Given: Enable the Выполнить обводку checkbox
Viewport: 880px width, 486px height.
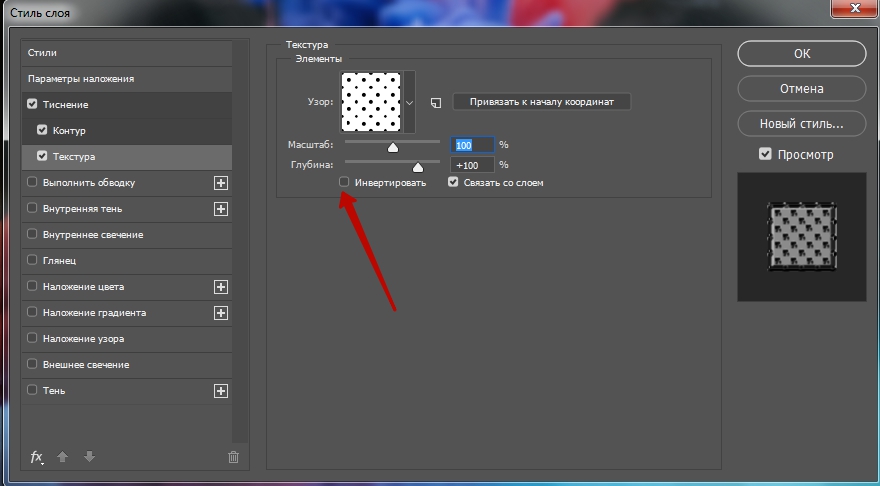Looking at the screenshot, I should point(32,181).
